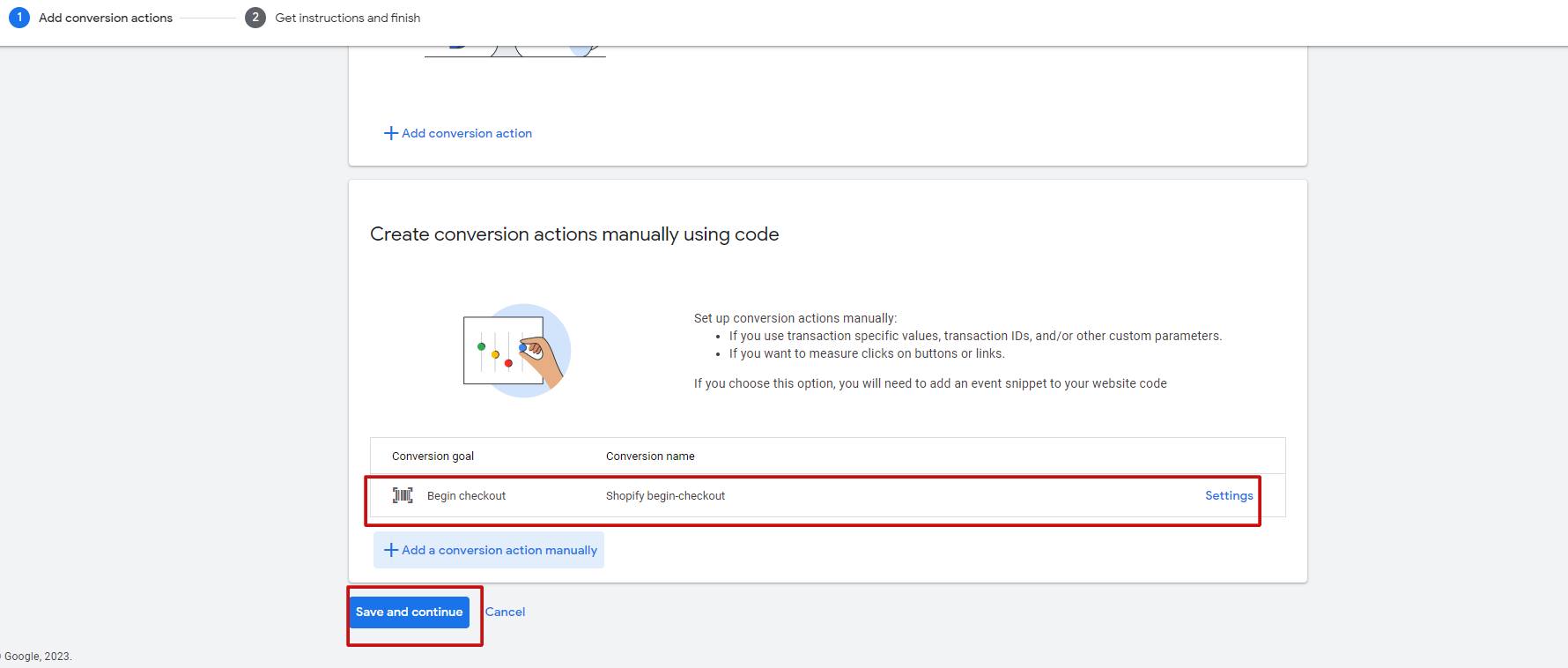Click the Google, 2023 copyright text
This screenshot has width=1568, height=668.
coord(36,657)
